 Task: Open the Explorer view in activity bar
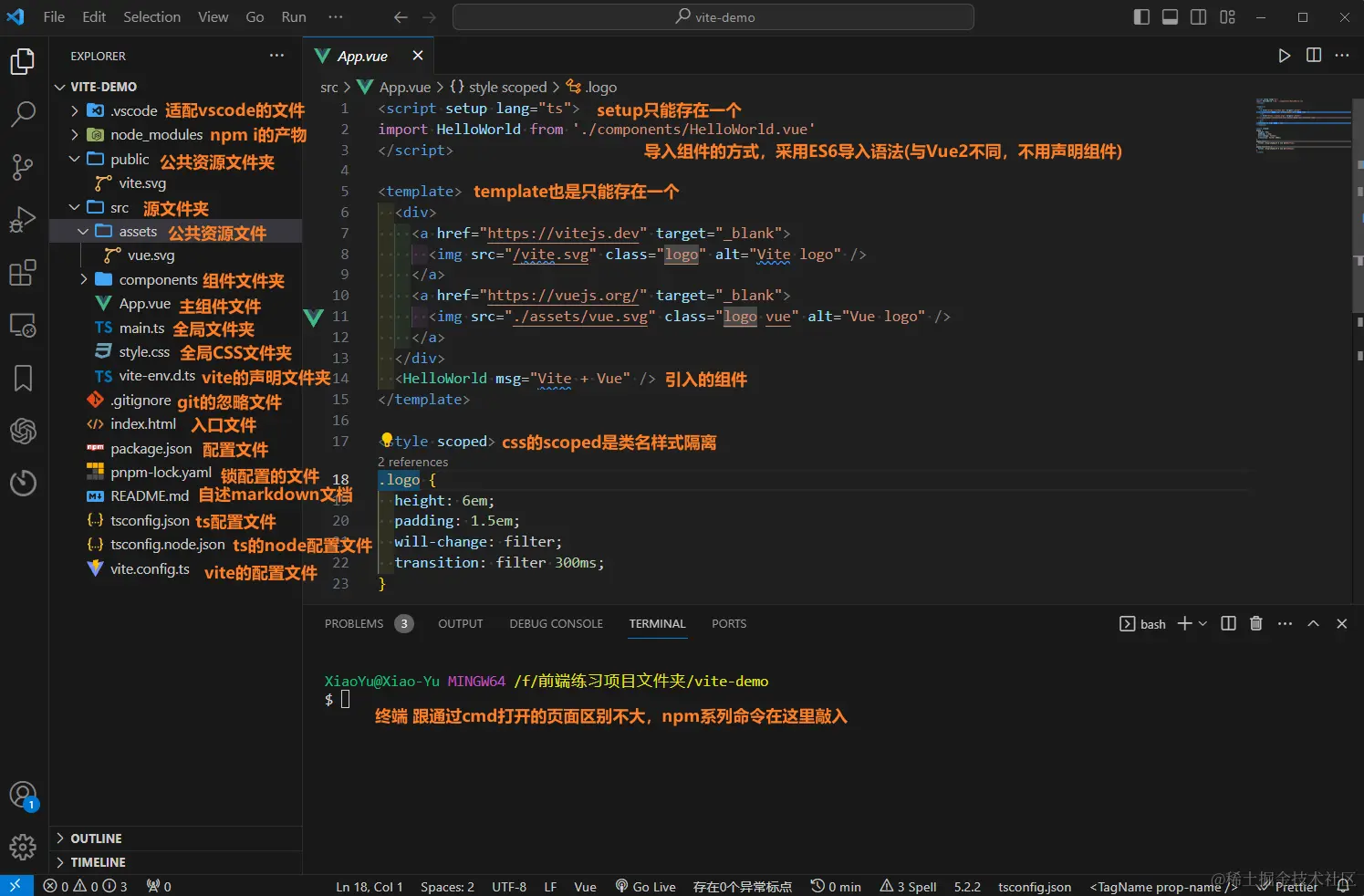pos(23,61)
